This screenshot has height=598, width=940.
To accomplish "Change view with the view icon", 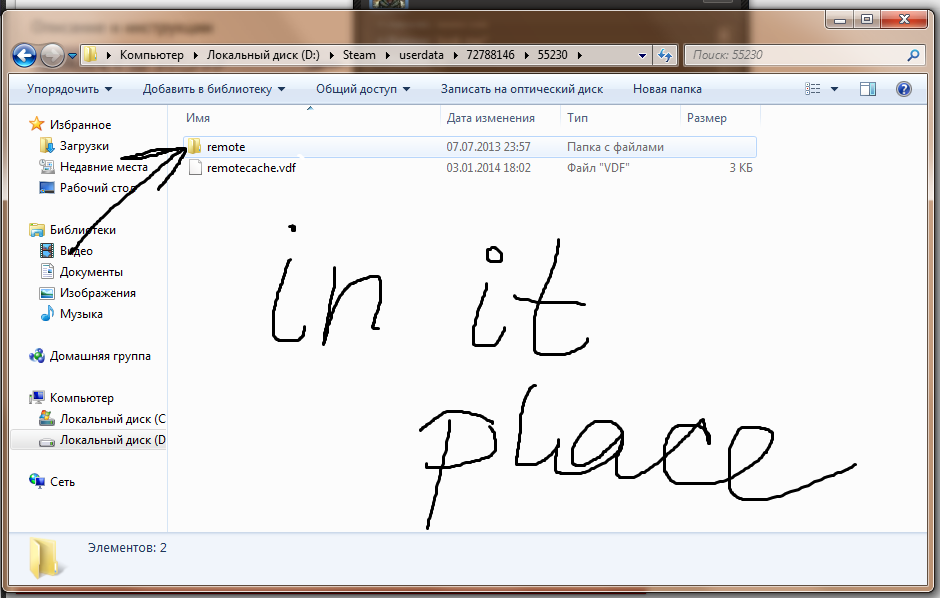I will (x=812, y=89).
